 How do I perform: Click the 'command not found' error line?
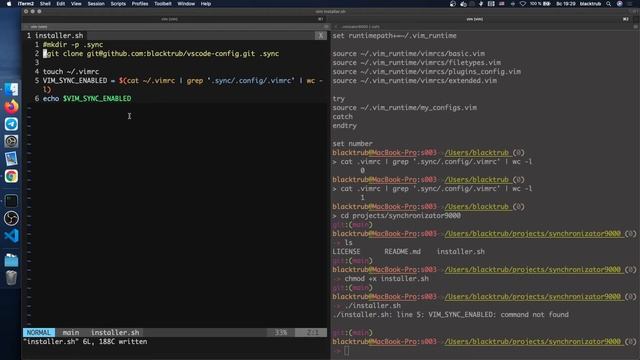(x=450, y=314)
